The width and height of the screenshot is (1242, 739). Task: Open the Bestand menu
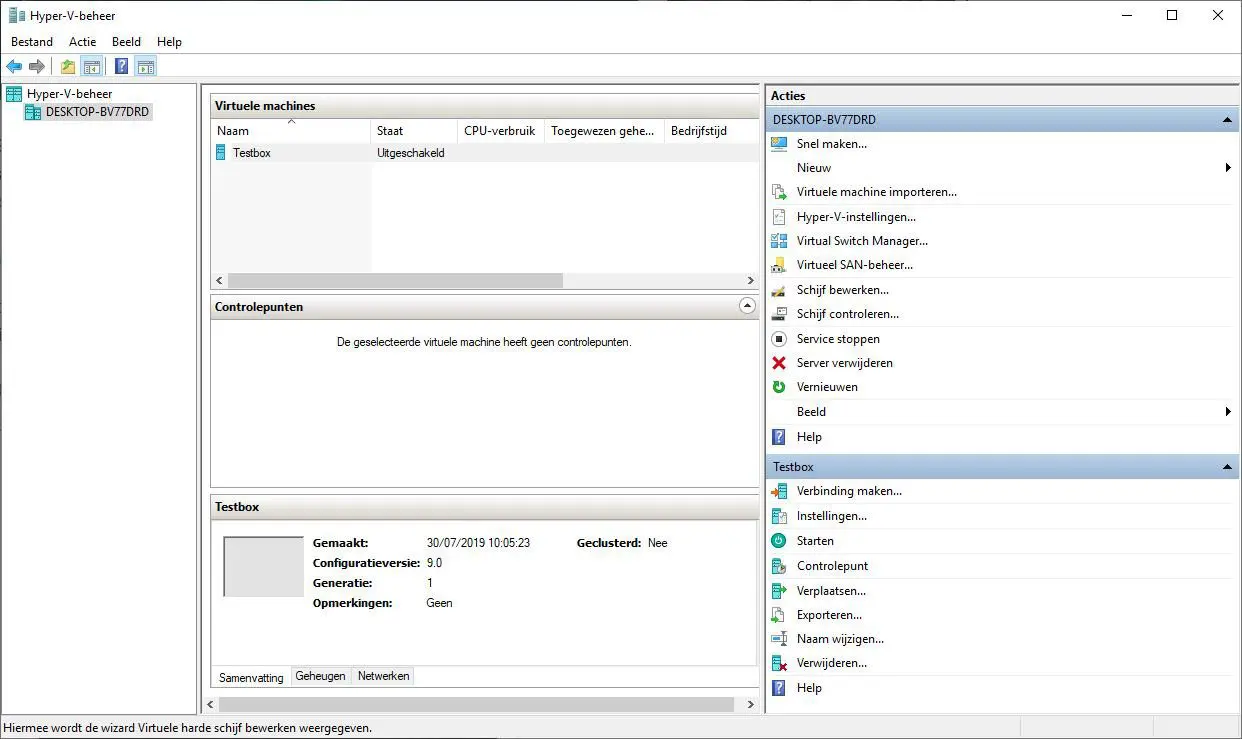tap(32, 42)
